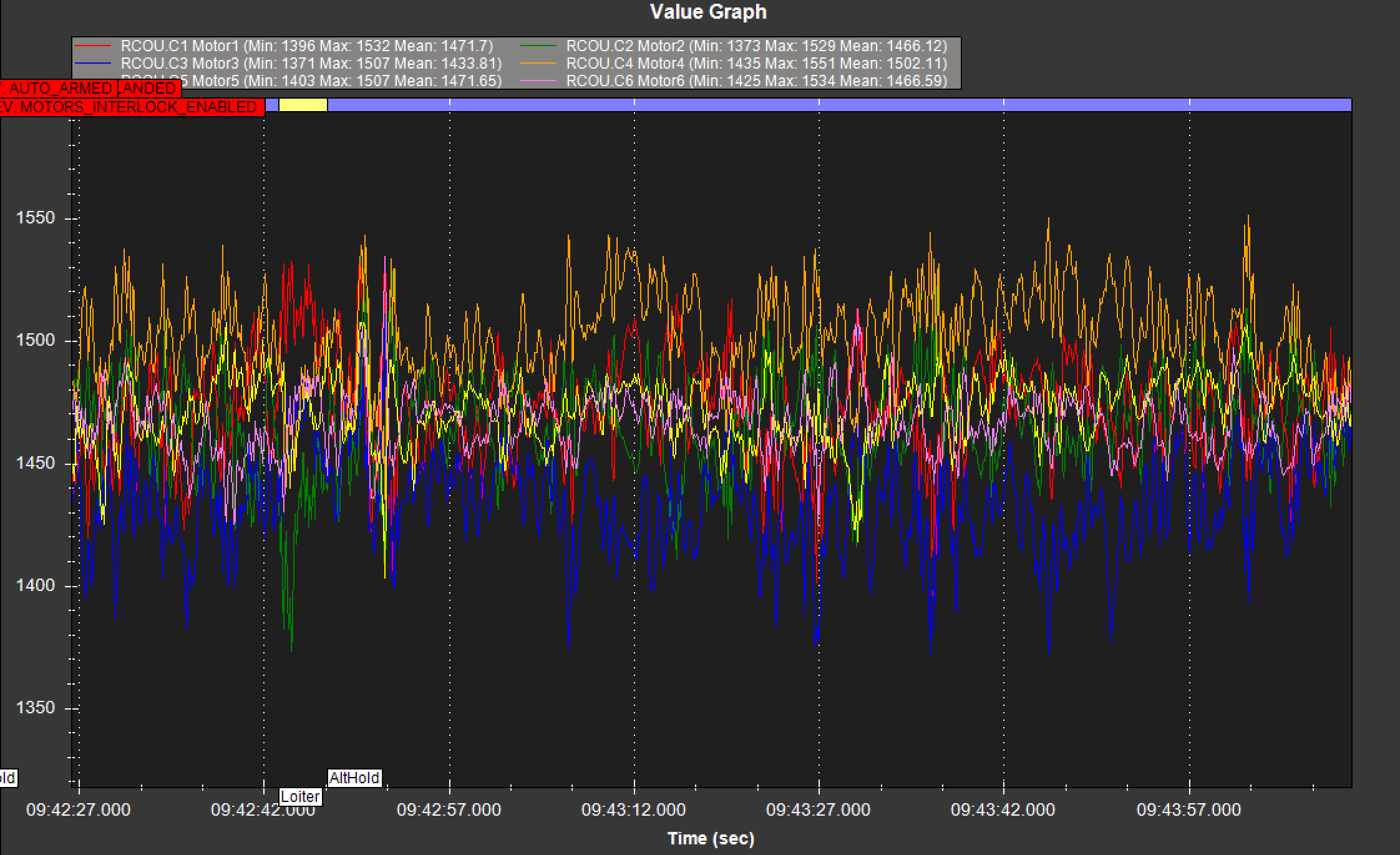Viewport: 1400px width, 855px height.
Task: Click the 1550 y-axis value
Action: click(36, 218)
